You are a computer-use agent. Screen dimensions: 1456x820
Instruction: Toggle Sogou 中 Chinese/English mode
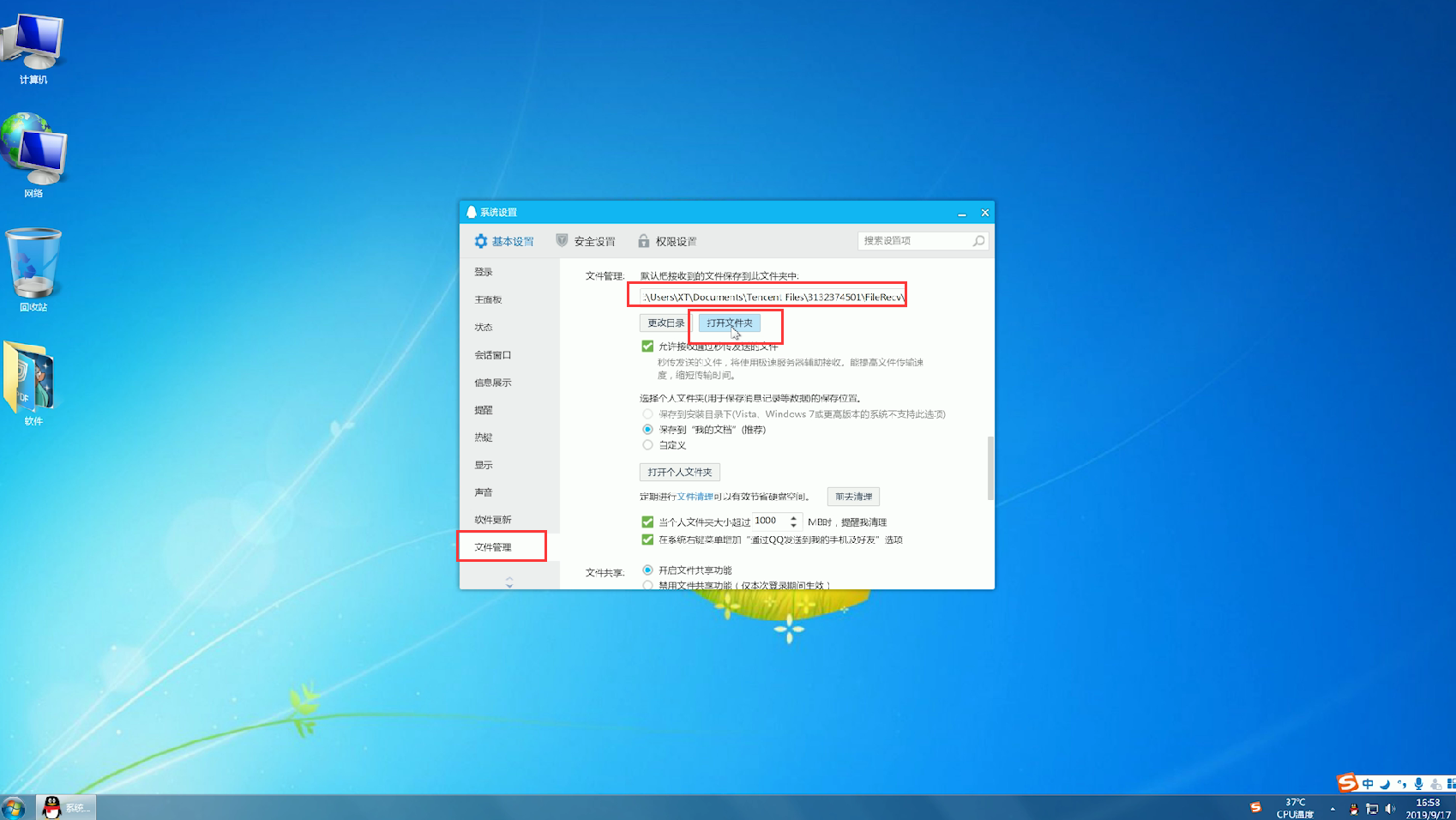(x=1368, y=784)
